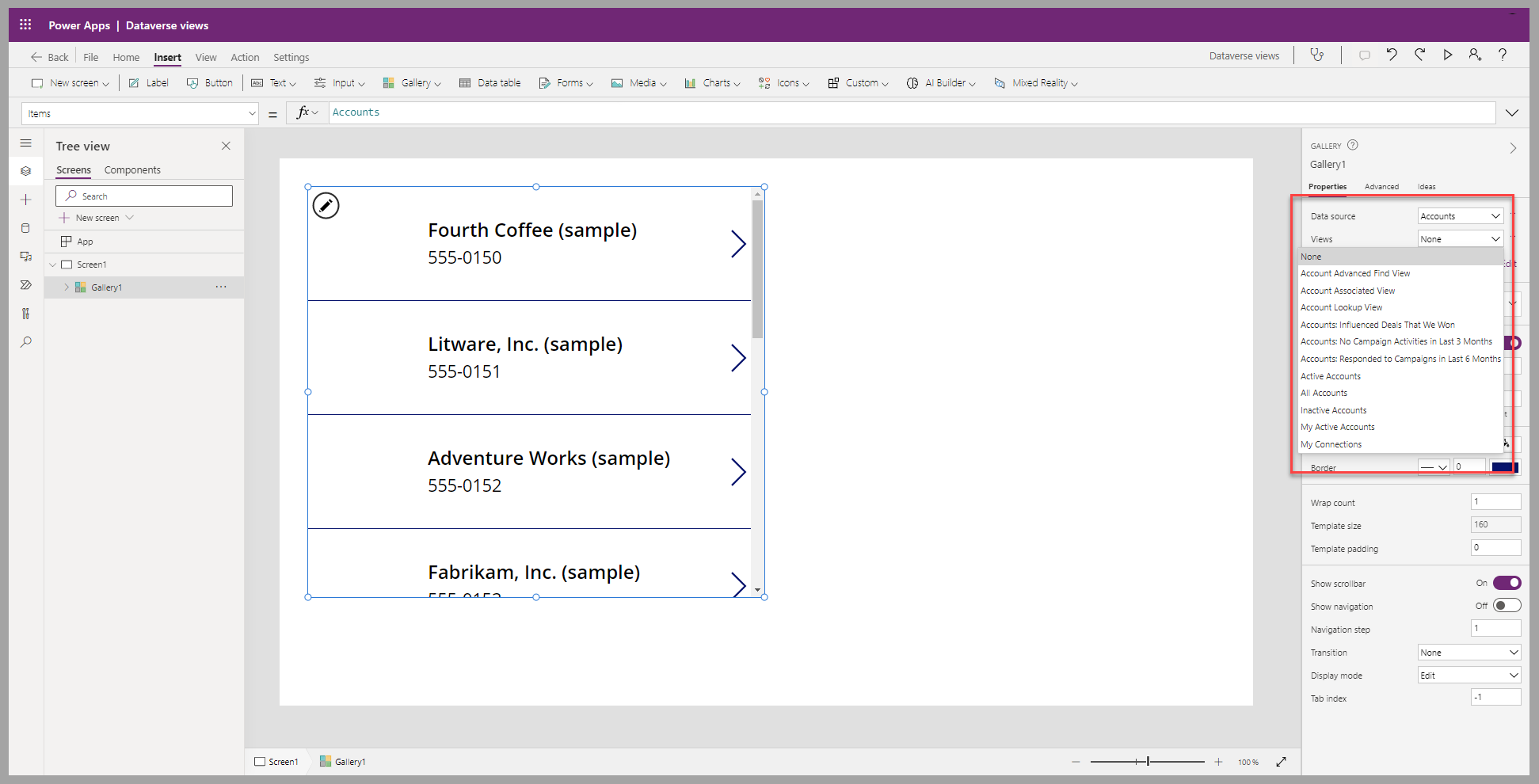Screen dimensions: 1539x784
Task: Open the File menu
Action: (91, 57)
